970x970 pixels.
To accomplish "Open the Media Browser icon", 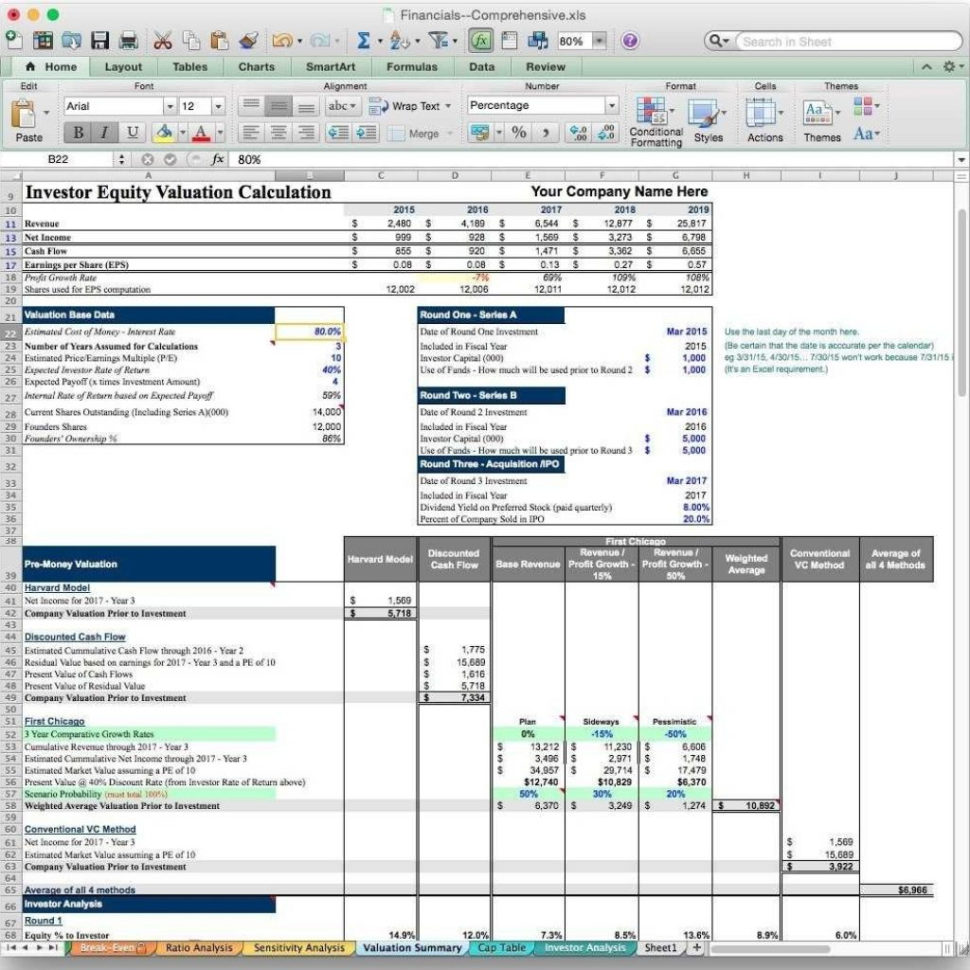I will coord(538,41).
